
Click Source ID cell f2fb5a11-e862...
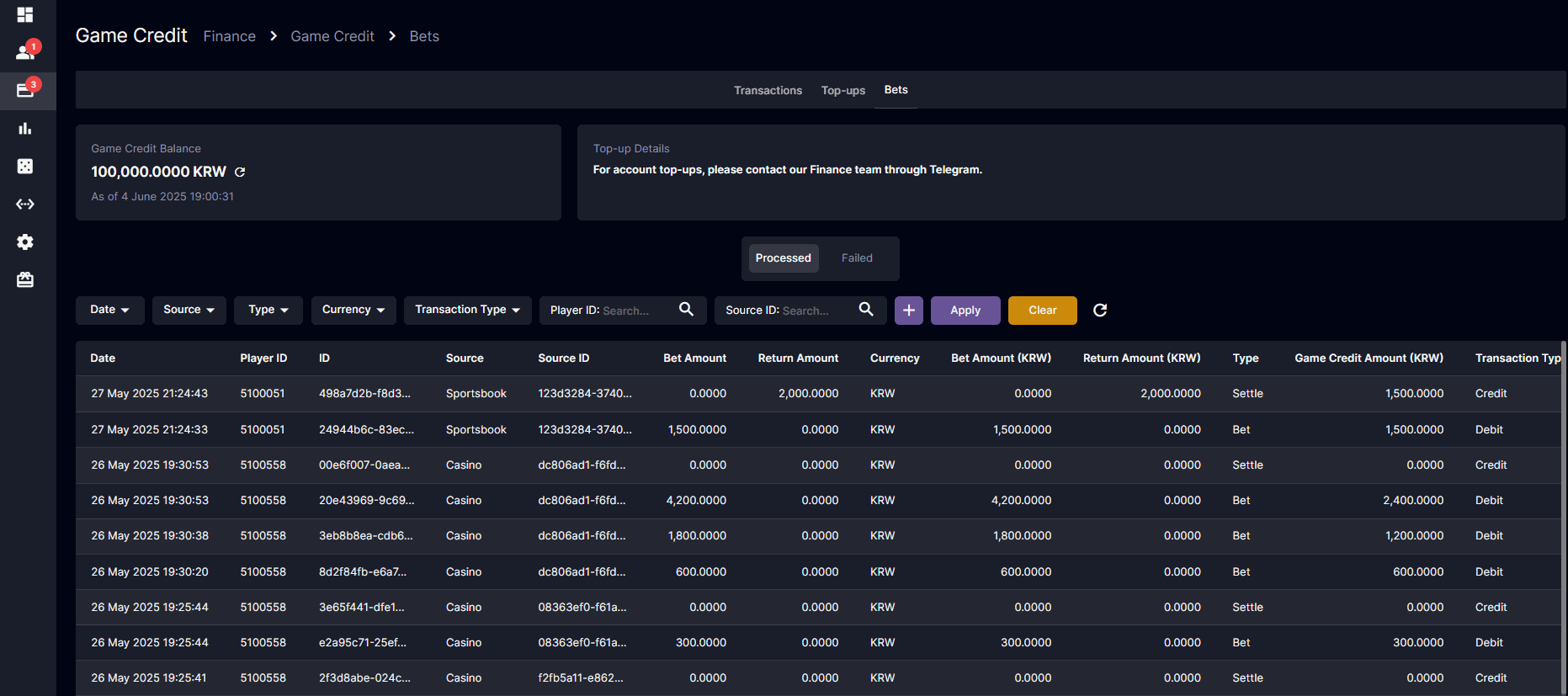pyautogui.click(x=581, y=677)
